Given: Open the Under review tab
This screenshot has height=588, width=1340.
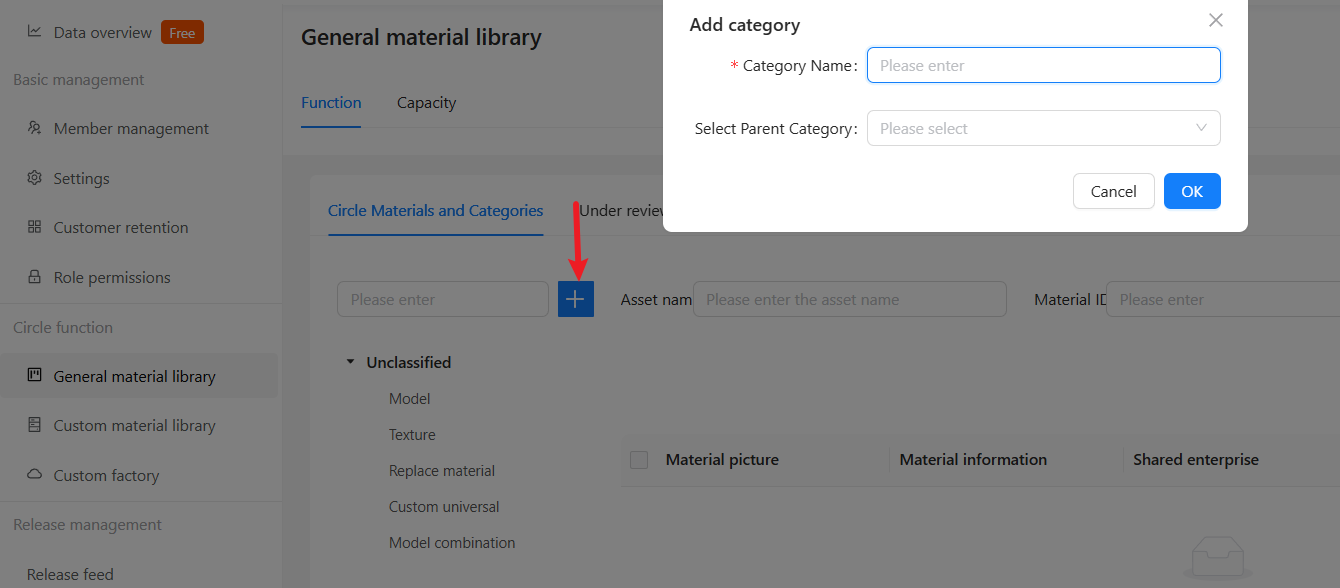Looking at the screenshot, I should pos(622,210).
